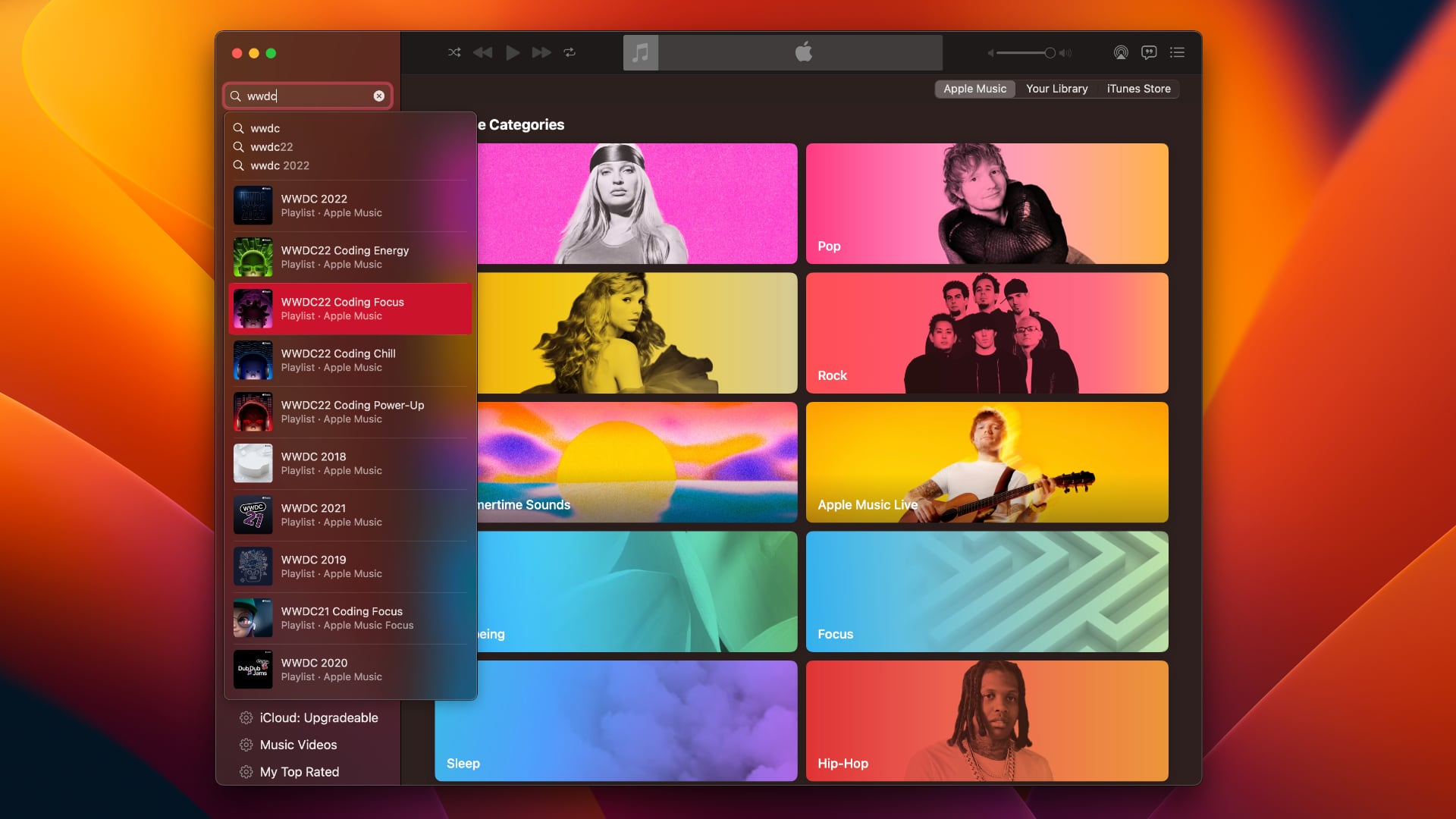Click the music note artwork placeholder
This screenshot has width=1456, height=819.
point(641,52)
